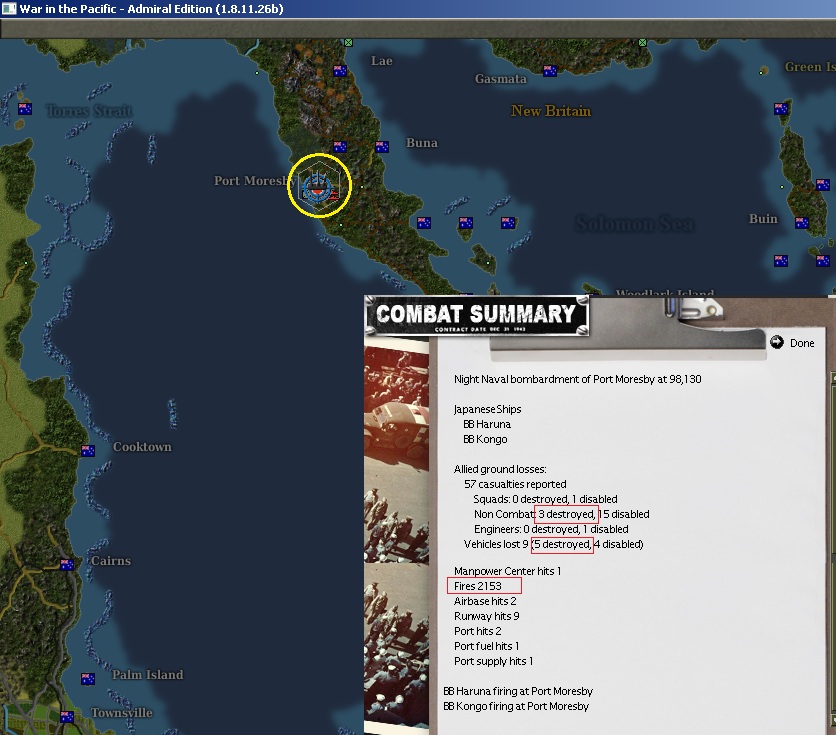Click the 'Airbase hits 2' line
The height and width of the screenshot is (735, 836).
(x=485, y=601)
